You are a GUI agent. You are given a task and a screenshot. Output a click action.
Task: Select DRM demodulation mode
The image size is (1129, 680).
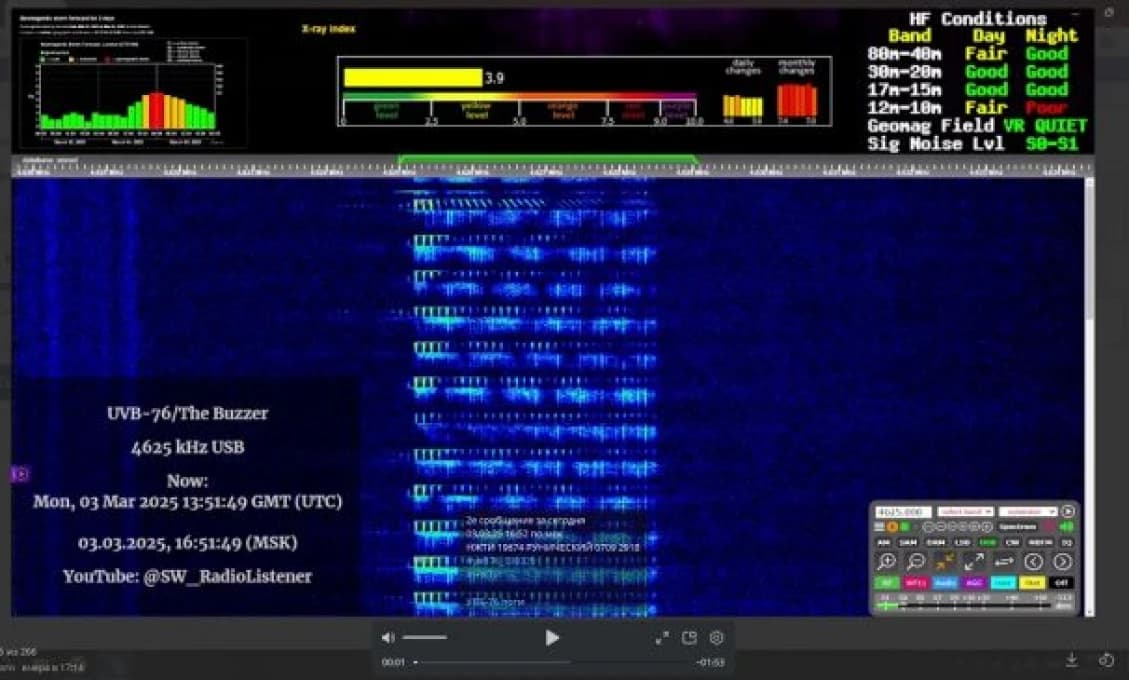click(935, 542)
